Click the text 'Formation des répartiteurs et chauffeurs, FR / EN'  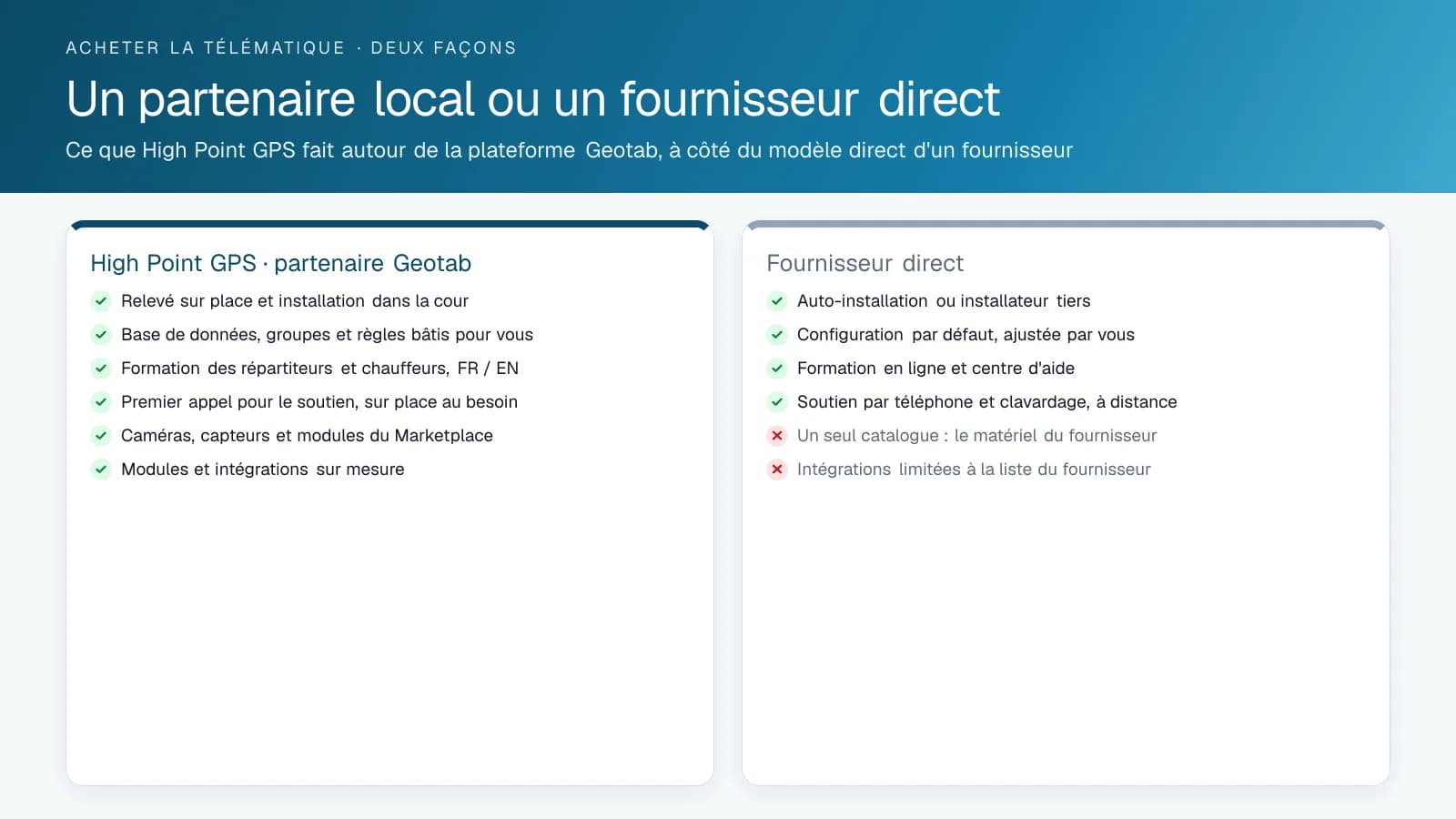(320, 369)
